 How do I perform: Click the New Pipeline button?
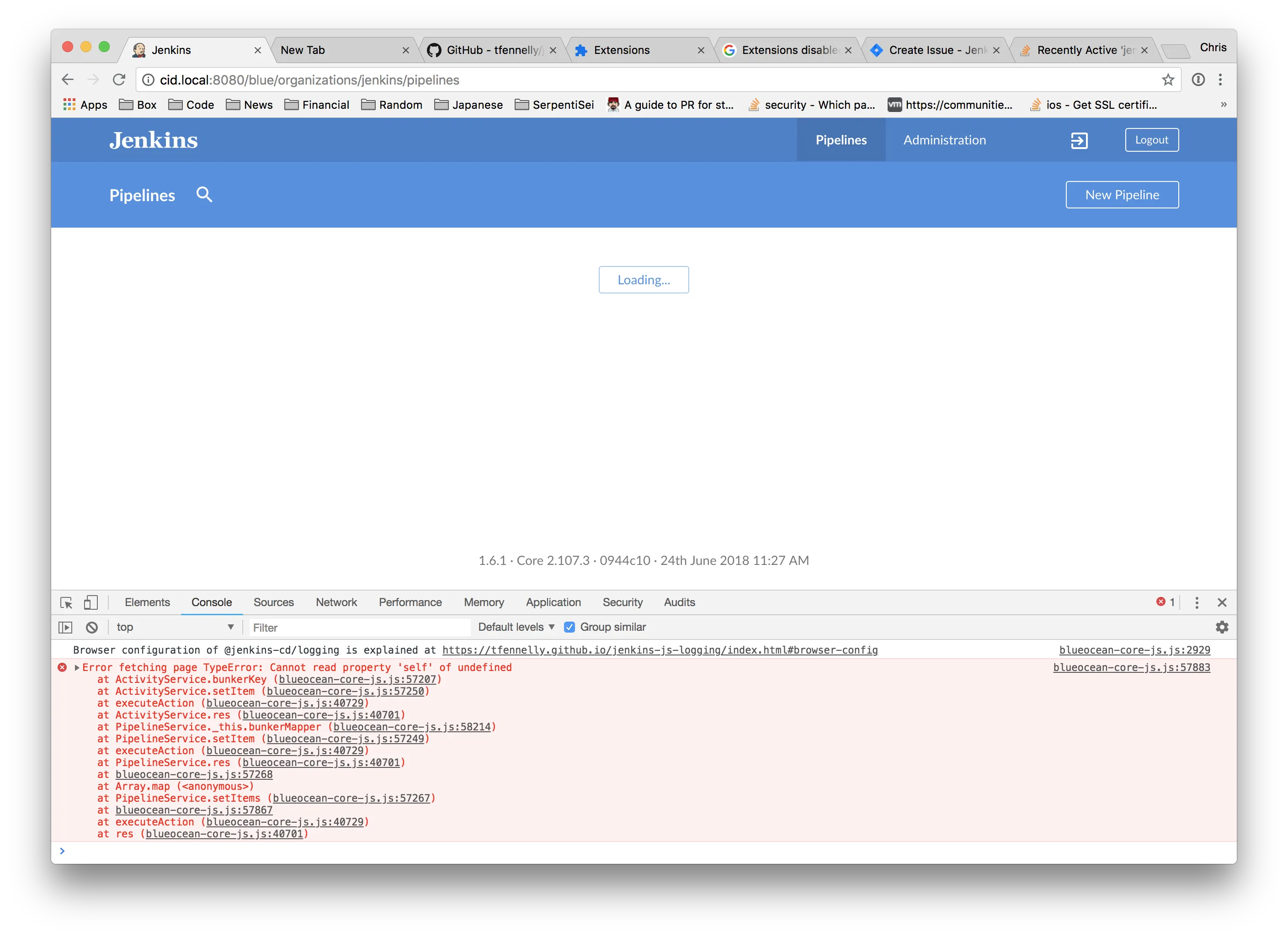point(1122,195)
